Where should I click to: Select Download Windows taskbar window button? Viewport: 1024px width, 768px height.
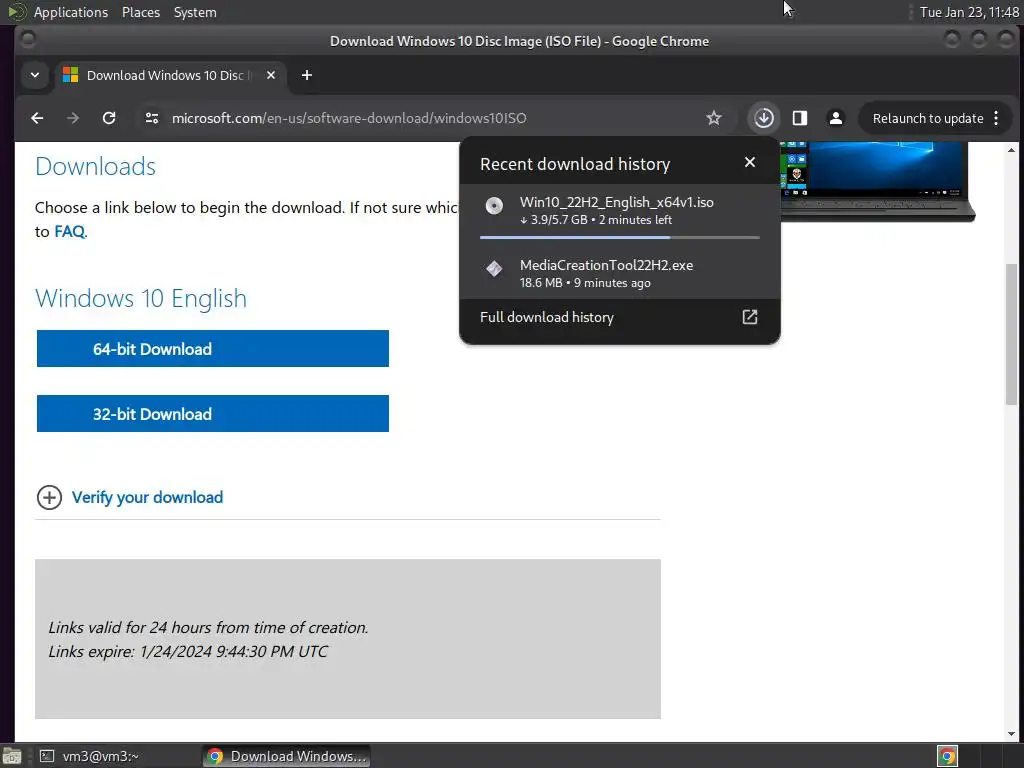tap(286, 756)
